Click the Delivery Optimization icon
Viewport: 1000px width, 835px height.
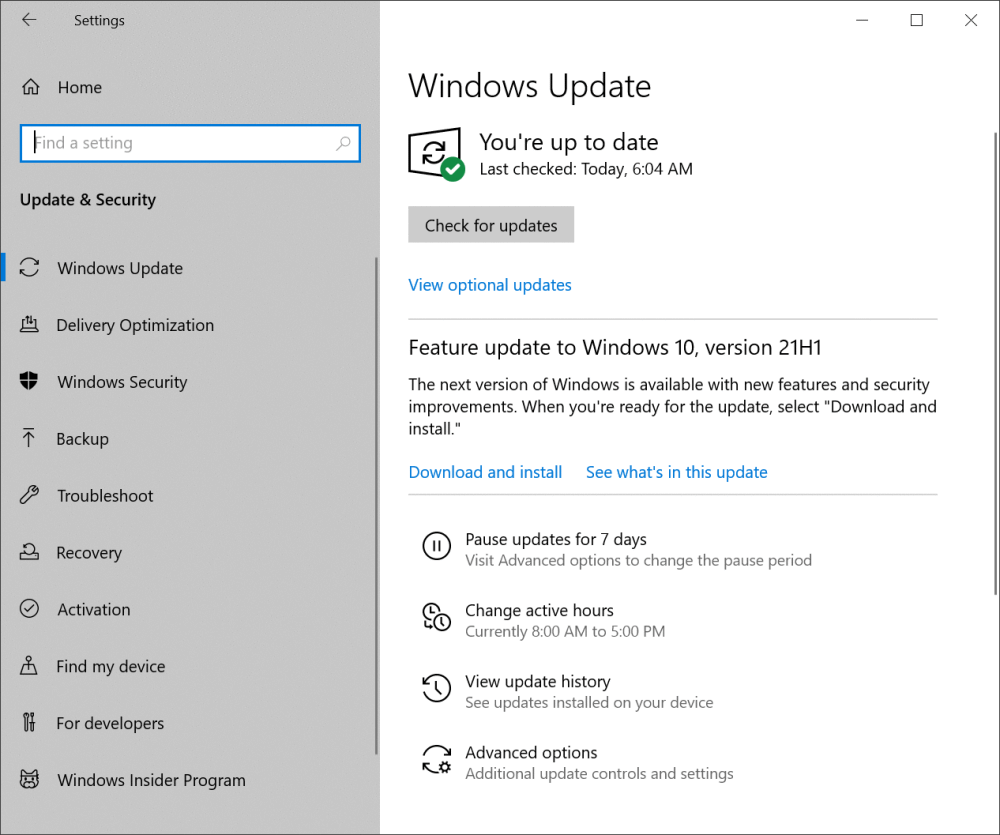[x=29, y=324]
